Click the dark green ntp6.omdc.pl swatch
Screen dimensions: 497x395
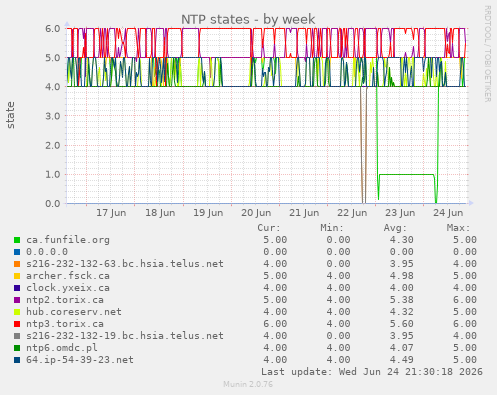click(x=17, y=348)
